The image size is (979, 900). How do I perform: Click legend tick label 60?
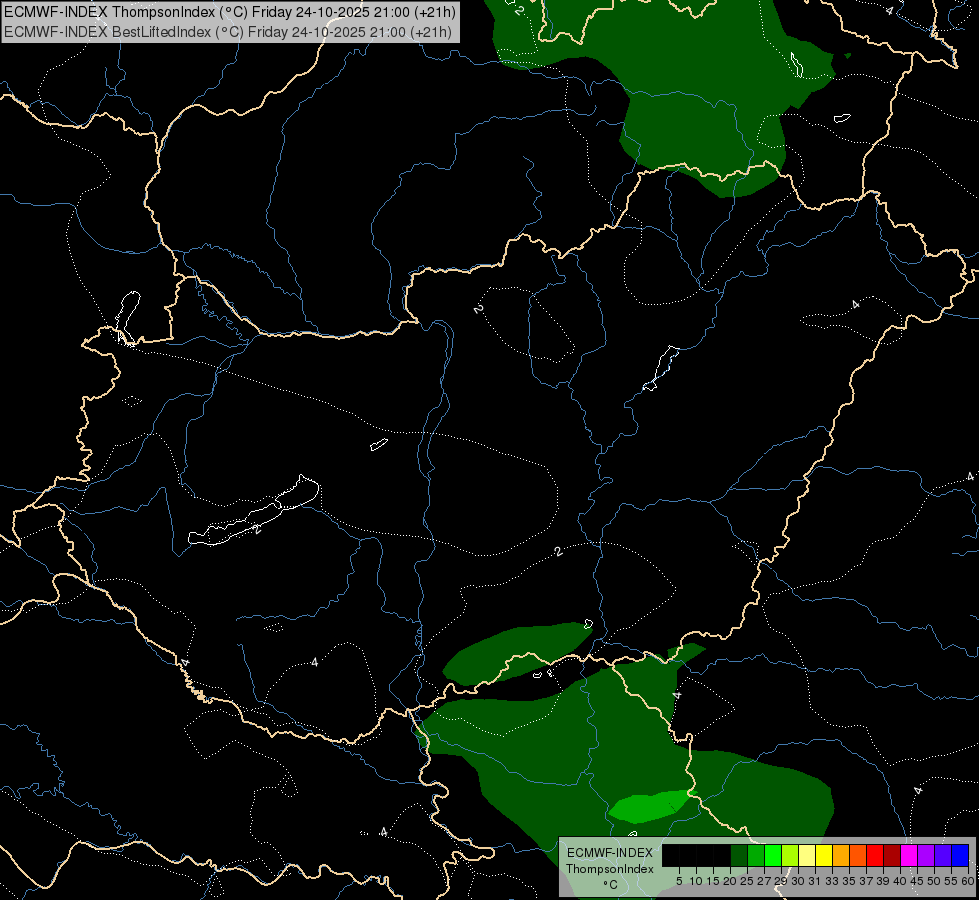click(968, 881)
